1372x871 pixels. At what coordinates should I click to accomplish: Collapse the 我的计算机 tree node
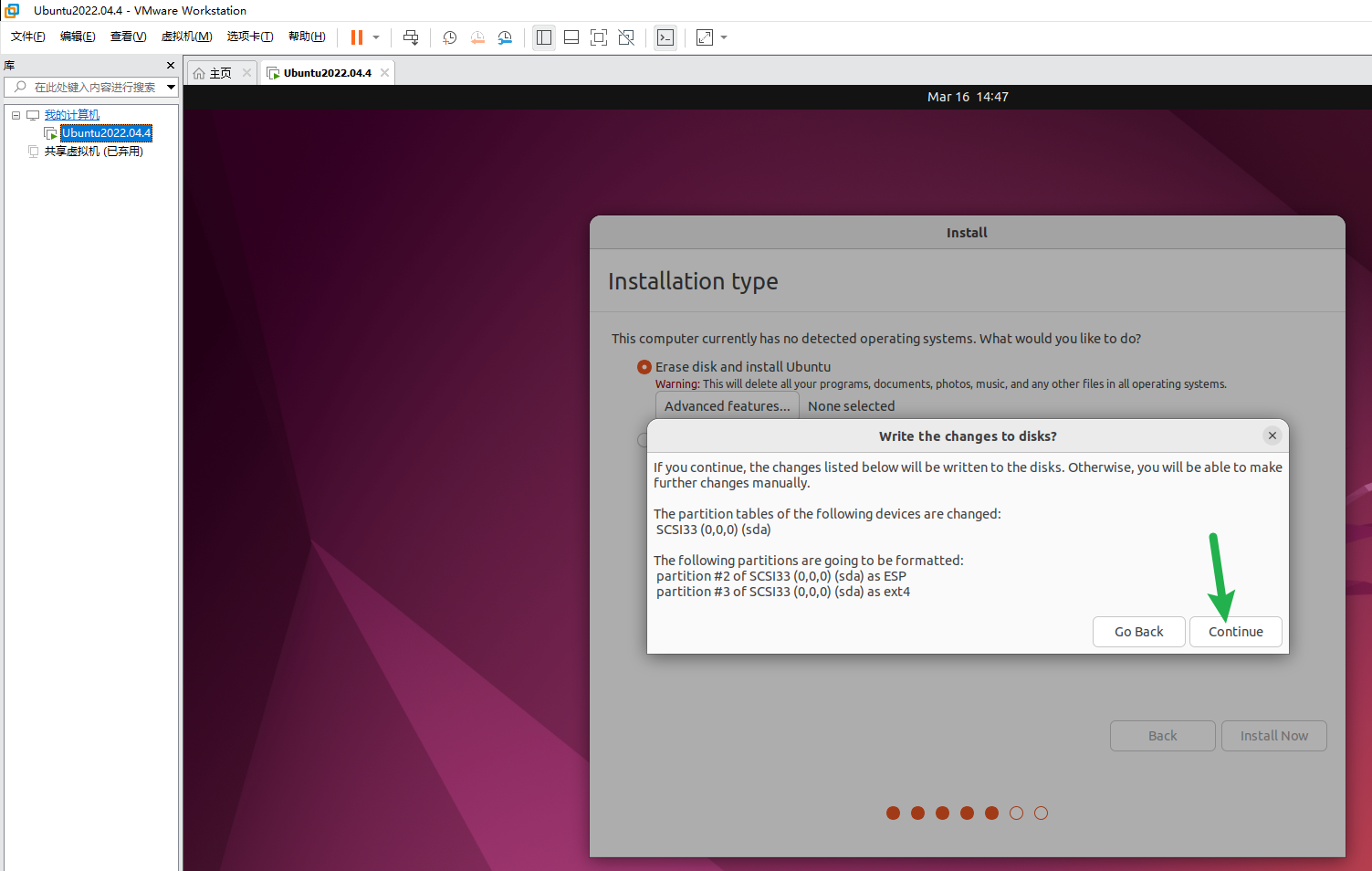coord(16,115)
